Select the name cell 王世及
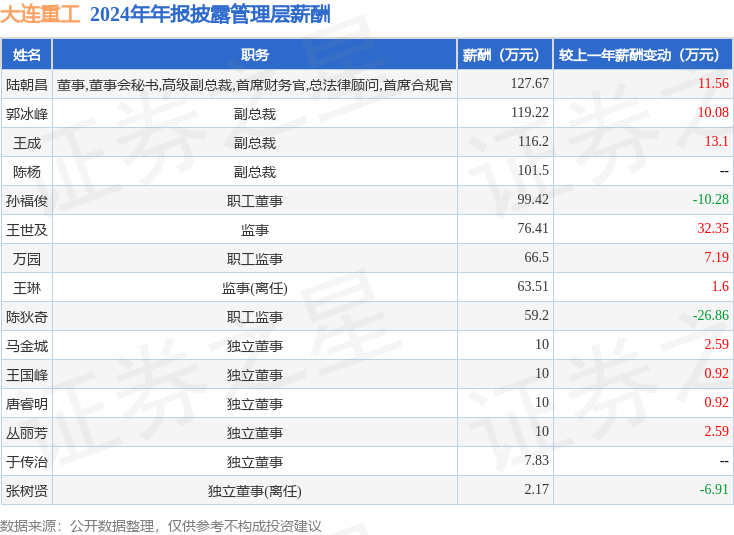734x535 pixels. point(27,230)
